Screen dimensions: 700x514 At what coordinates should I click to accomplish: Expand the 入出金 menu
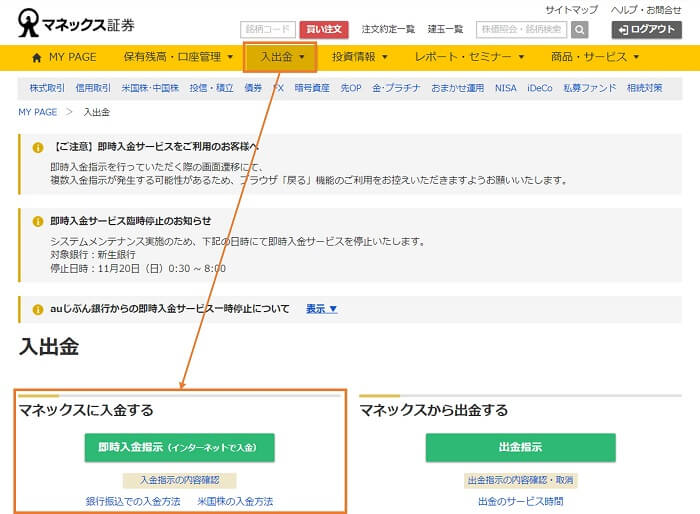point(281,57)
